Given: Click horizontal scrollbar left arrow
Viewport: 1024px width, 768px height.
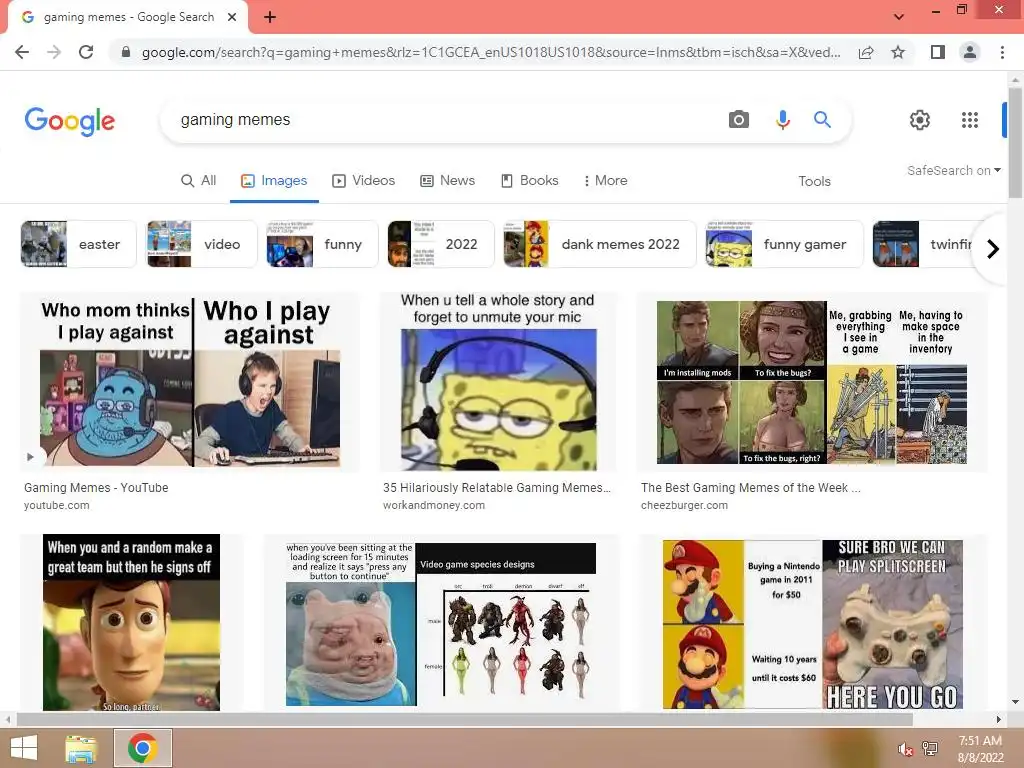Looking at the screenshot, I should tap(8, 720).
